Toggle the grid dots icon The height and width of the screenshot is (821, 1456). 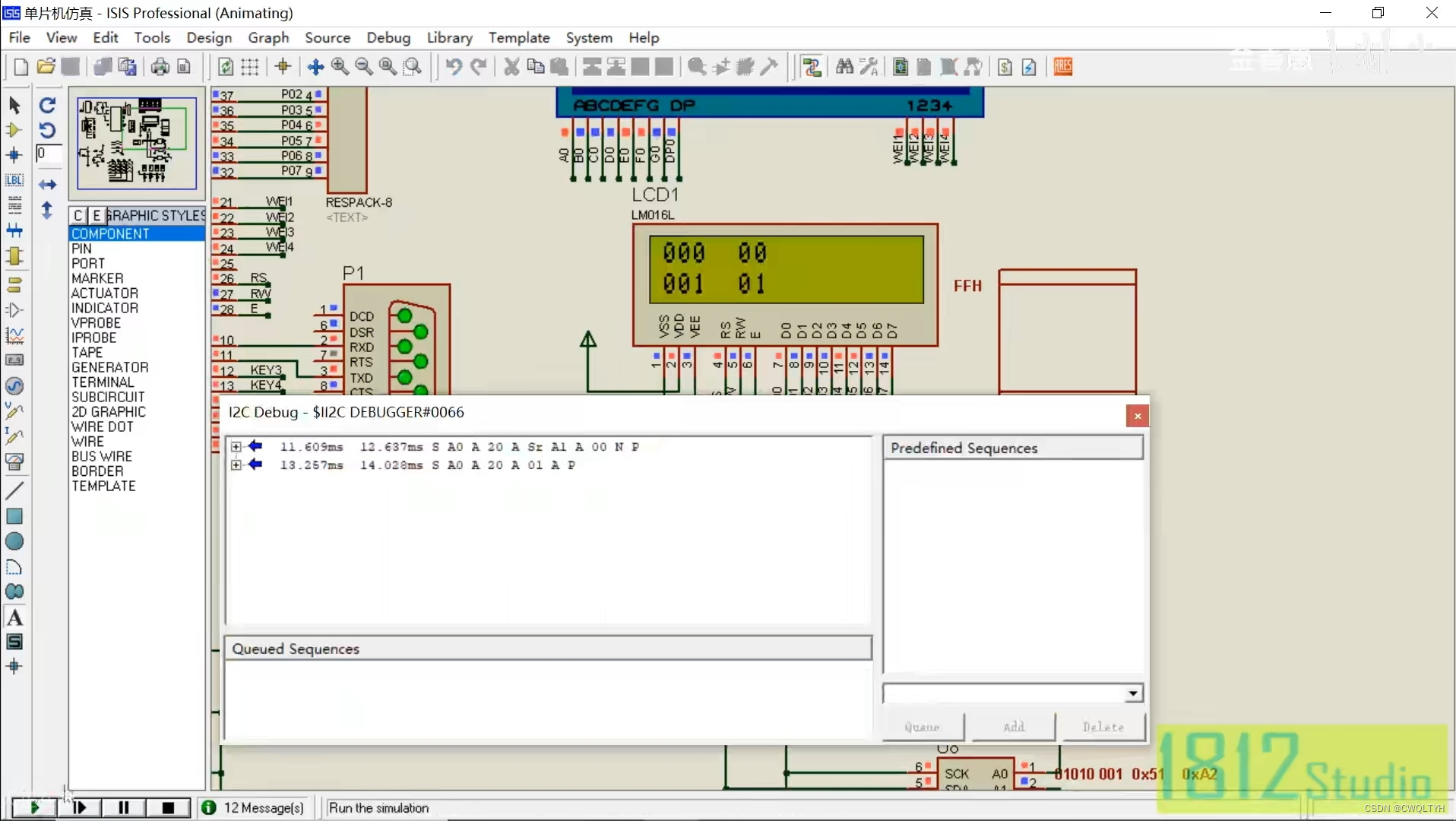click(x=250, y=67)
